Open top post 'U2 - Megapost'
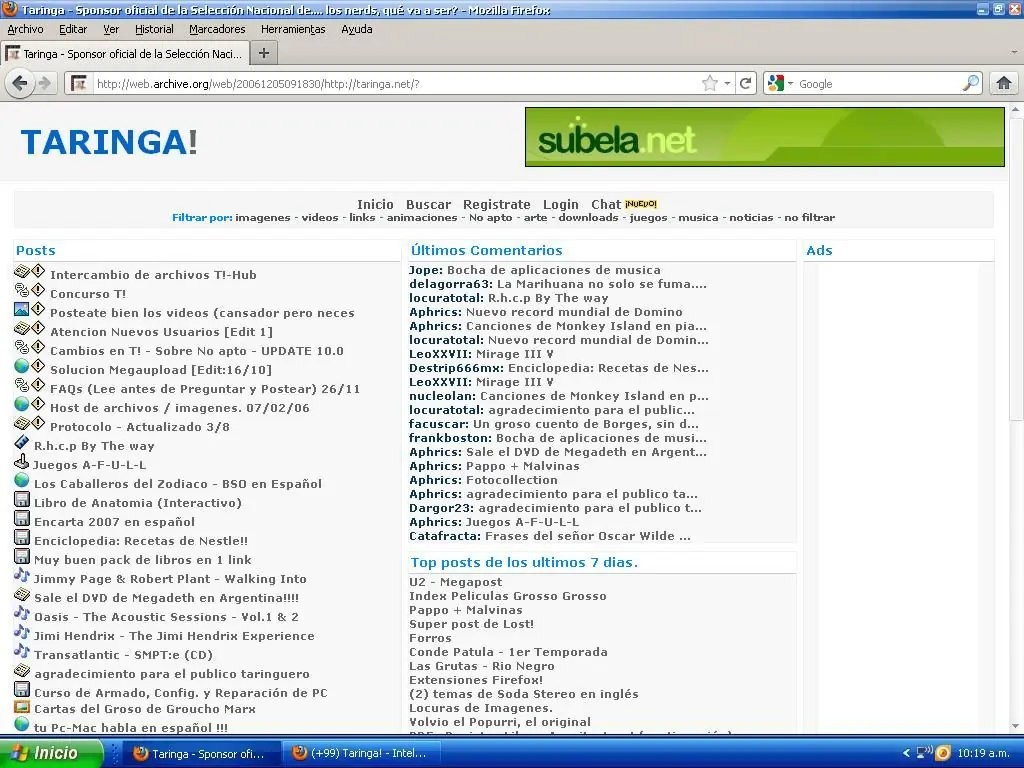Screen dimensions: 1024x768 (x=455, y=582)
